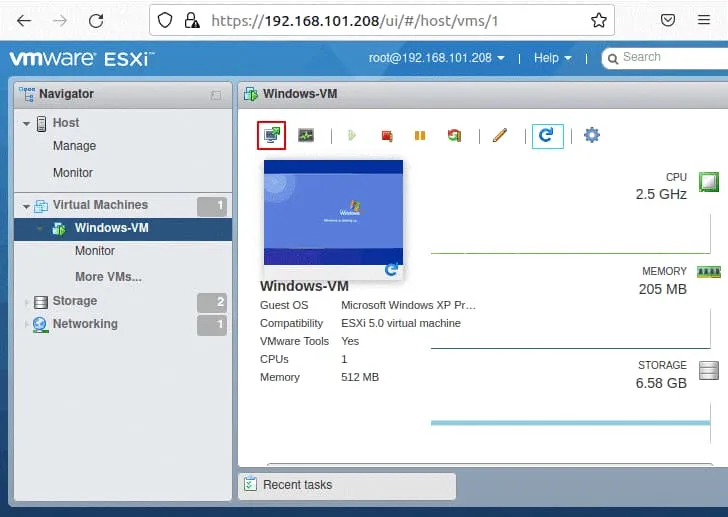Open the VM console icon

(x=271, y=135)
